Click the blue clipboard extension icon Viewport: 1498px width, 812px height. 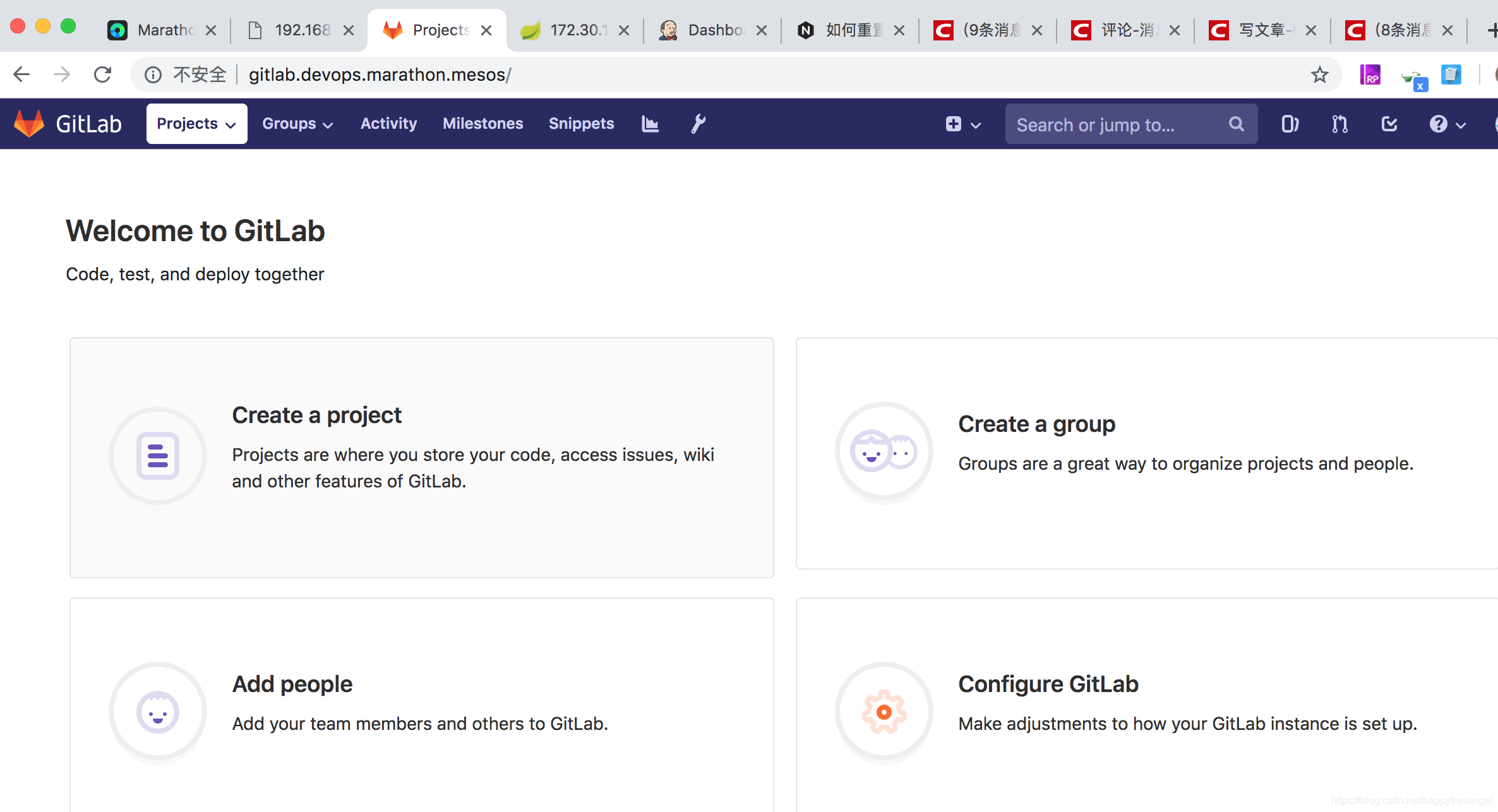(1451, 75)
